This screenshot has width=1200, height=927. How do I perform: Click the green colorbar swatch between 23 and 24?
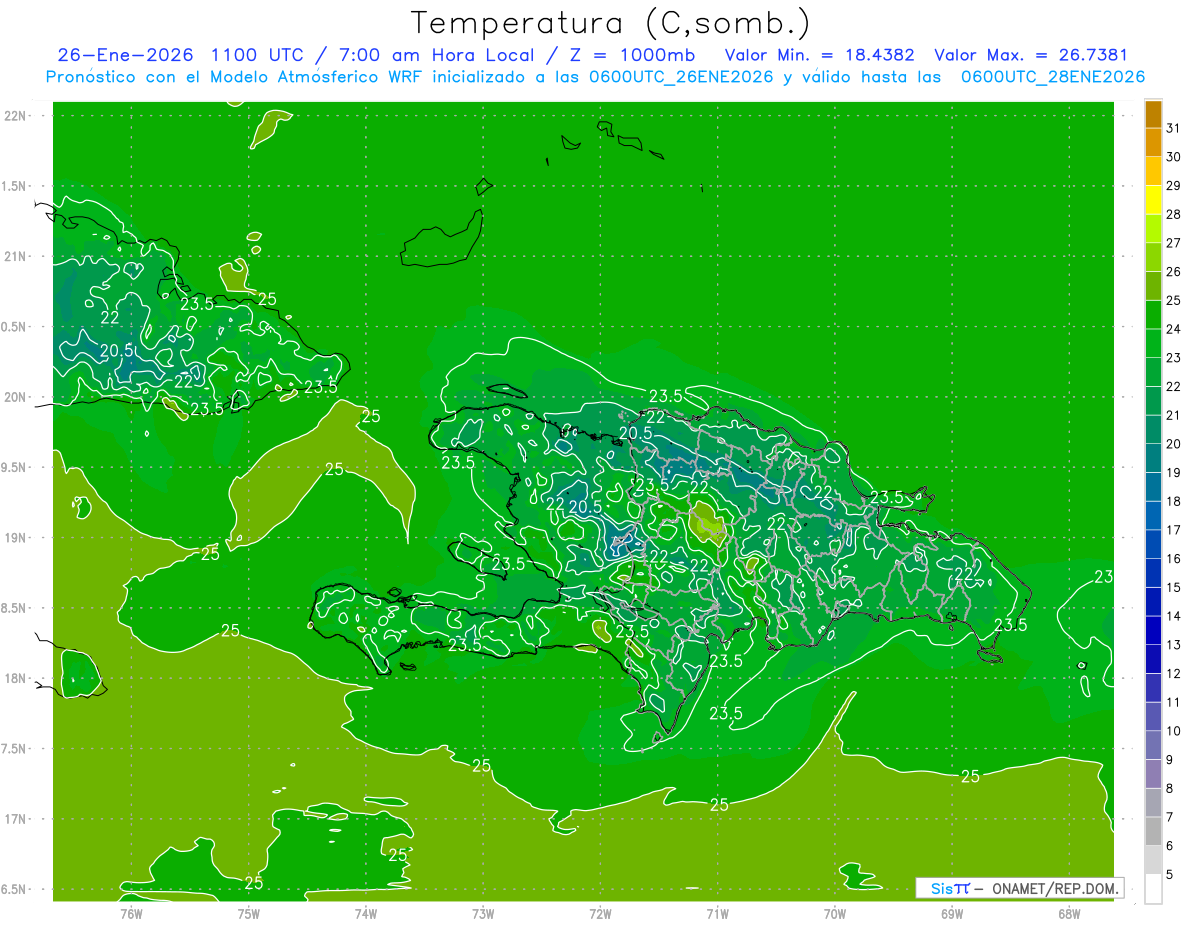1153,344
